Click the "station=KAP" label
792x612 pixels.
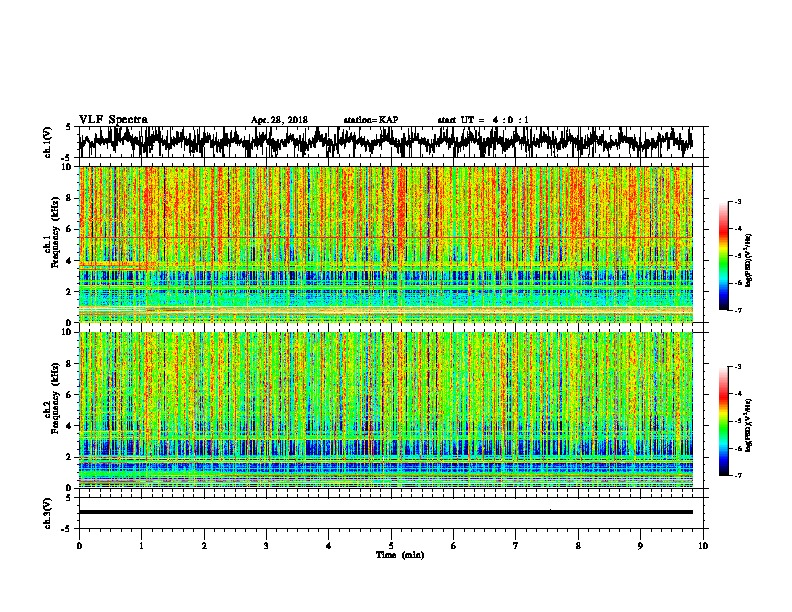coord(371,120)
